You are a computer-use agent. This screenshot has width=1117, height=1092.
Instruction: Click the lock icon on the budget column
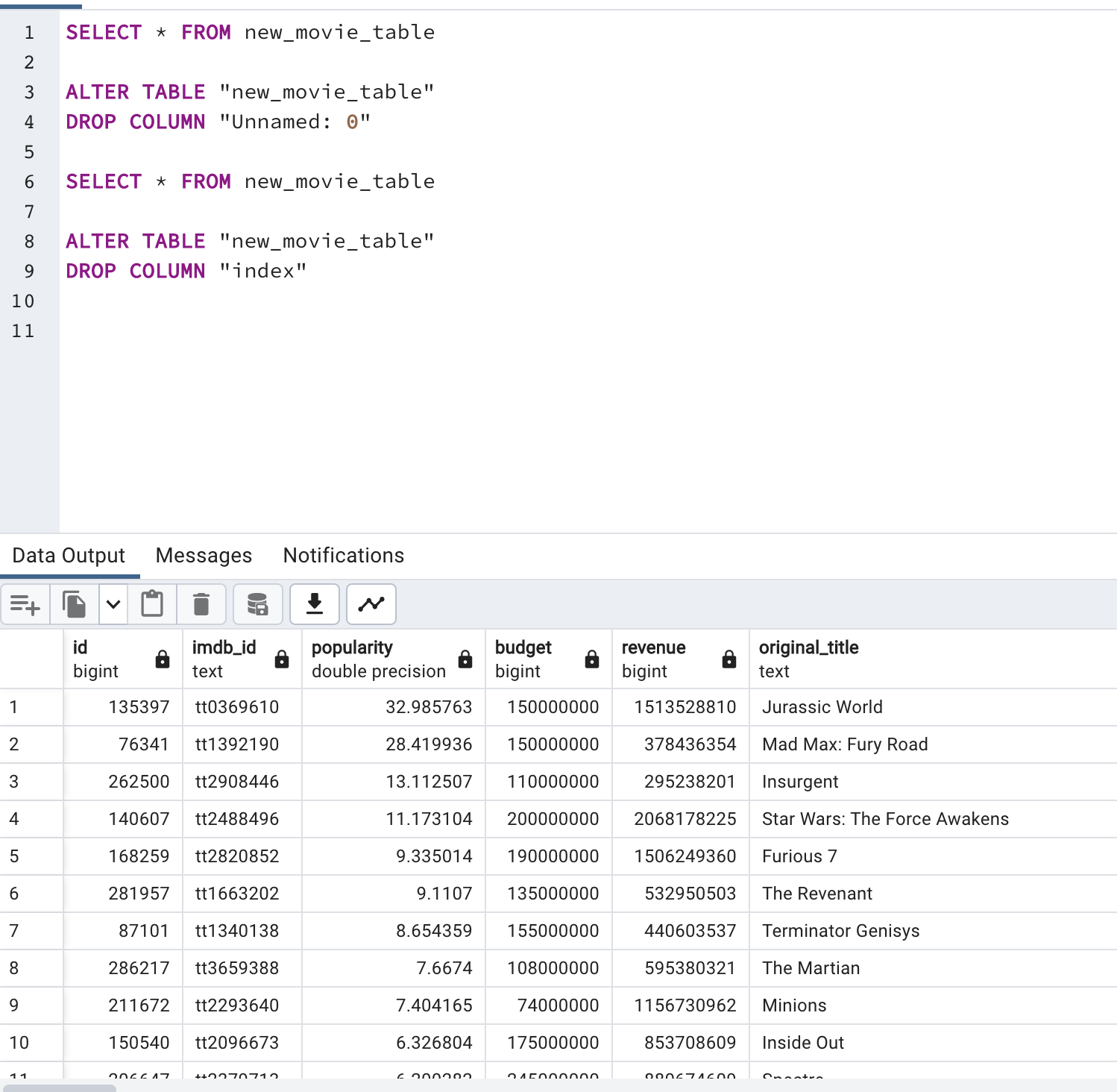click(x=591, y=659)
